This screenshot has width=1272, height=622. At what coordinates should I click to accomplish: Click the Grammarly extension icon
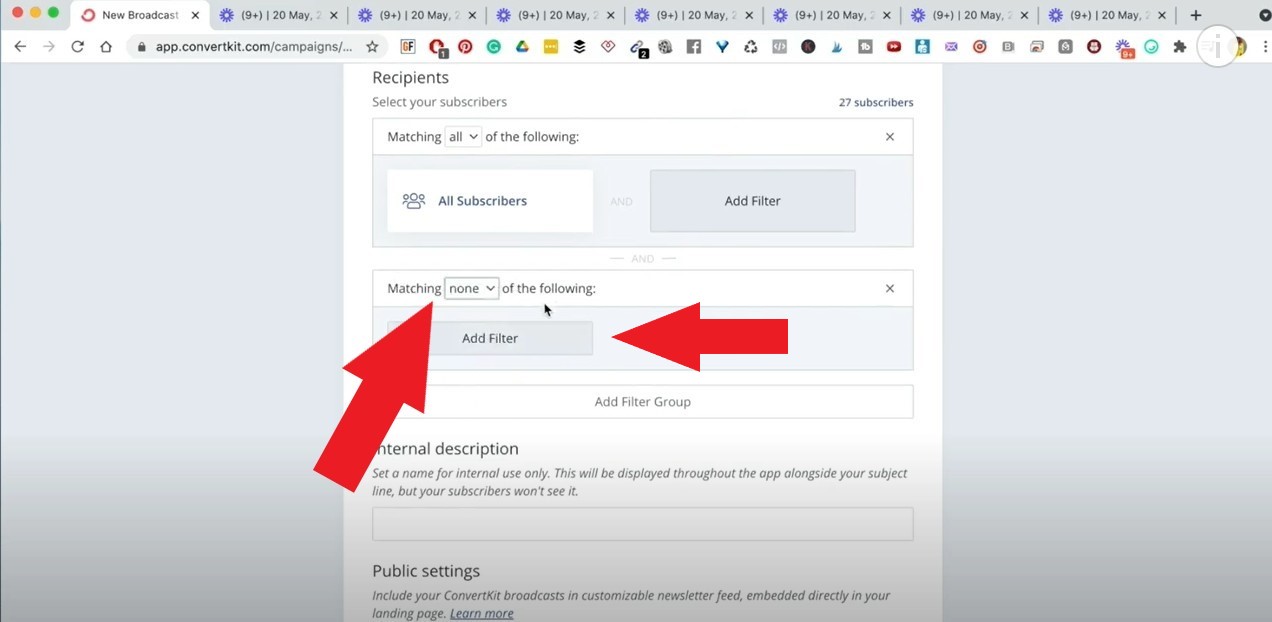(x=493, y=46)
